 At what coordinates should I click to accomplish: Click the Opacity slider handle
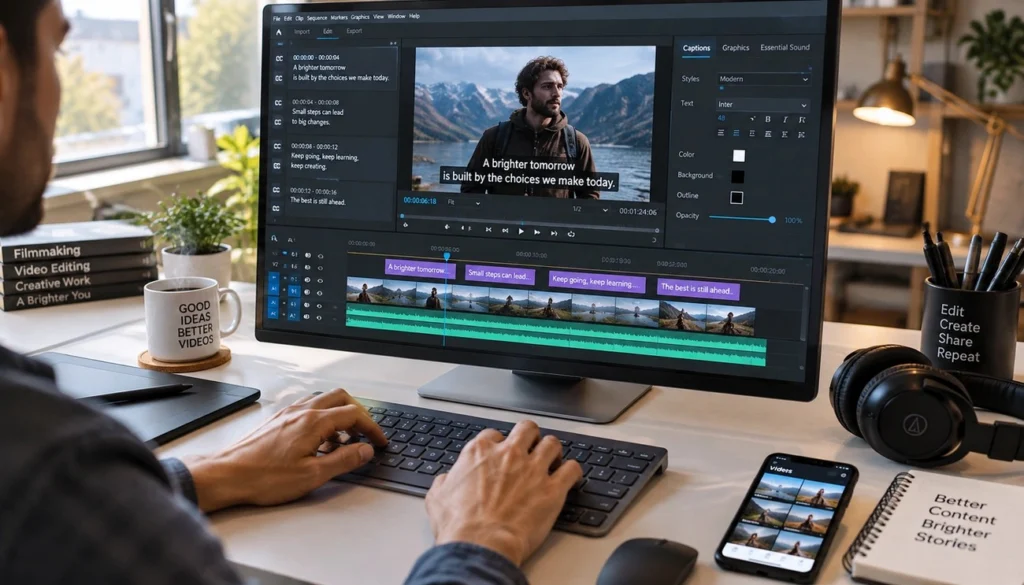pos(772,220)
